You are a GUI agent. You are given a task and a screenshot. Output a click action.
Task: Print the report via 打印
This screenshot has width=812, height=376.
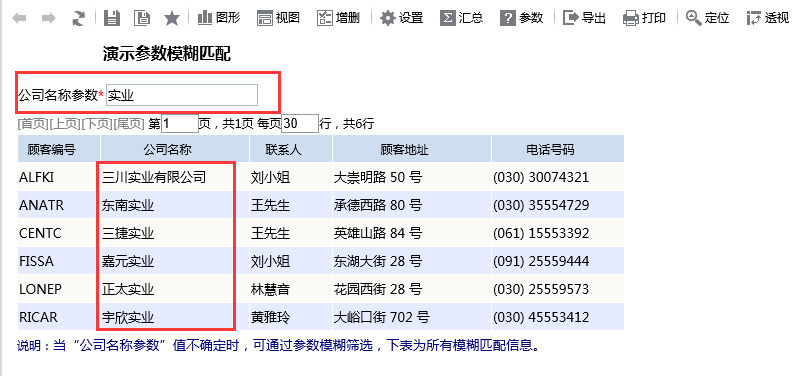pos(644,18)
